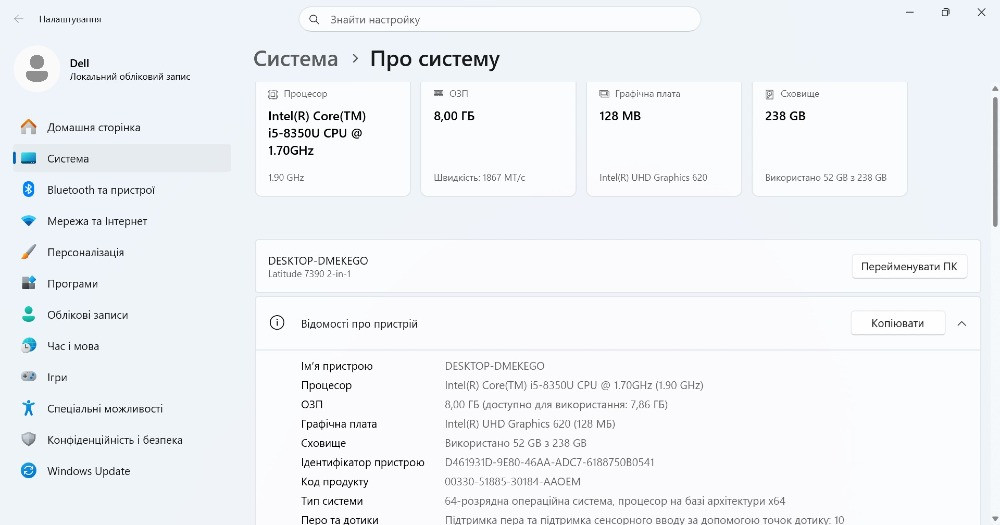Open Bluetooth та пристрої section
1000x525 pixels.
(122, 189)
